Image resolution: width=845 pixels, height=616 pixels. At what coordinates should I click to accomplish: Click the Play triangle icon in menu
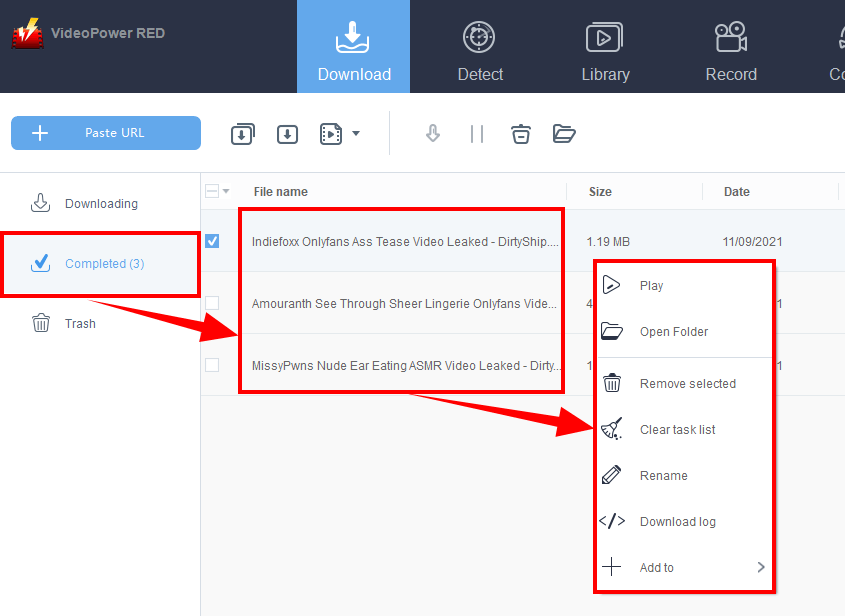coord(611,285)
